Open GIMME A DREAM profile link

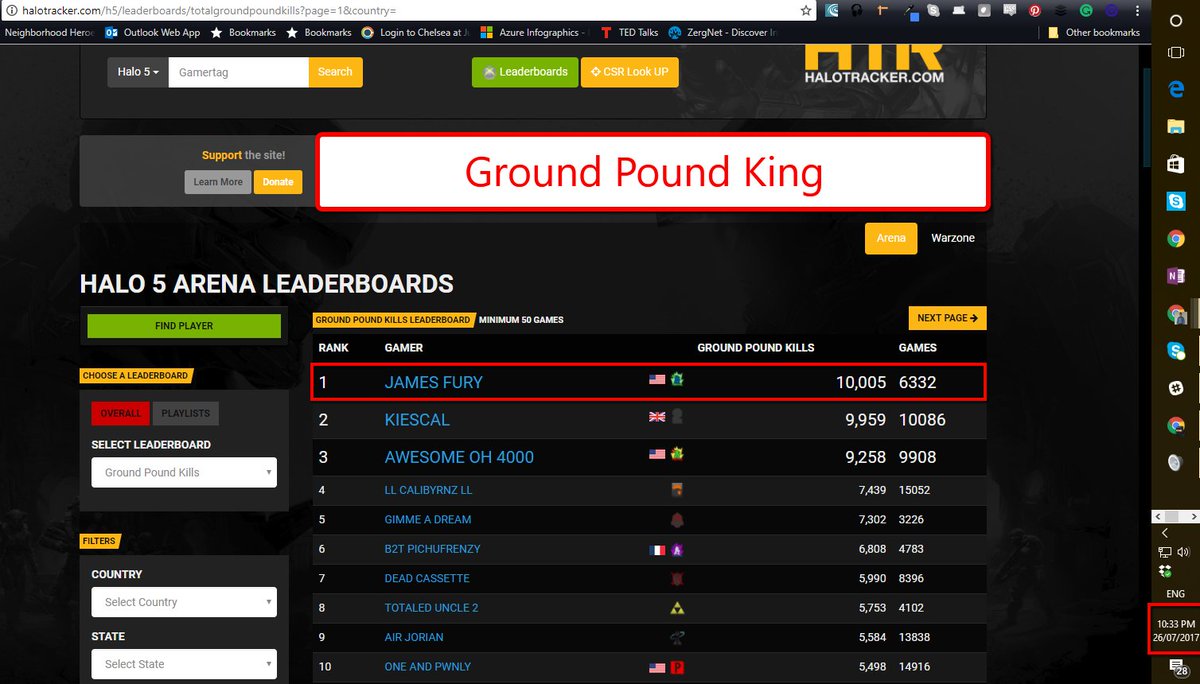coord(428,520)
